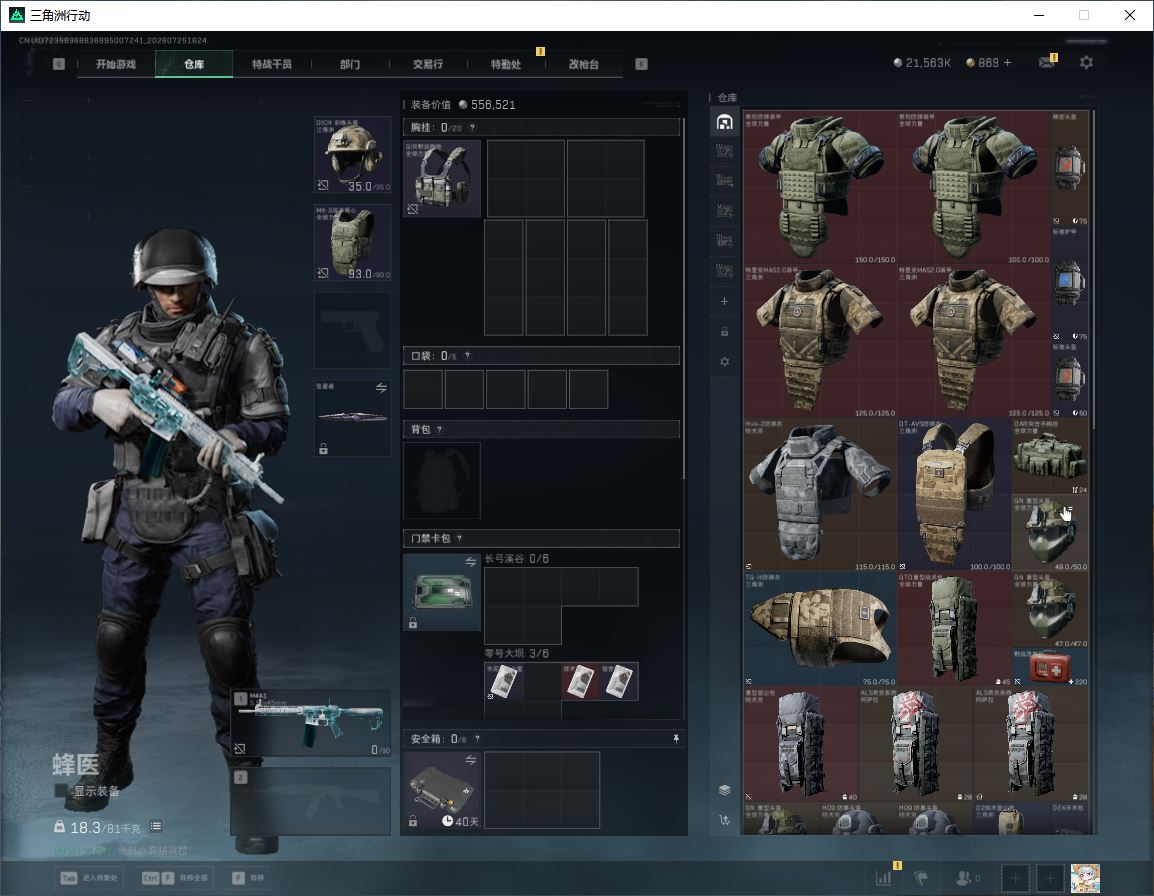Click the stack layers icon in warehouse sidebar

tap(724, 790)
